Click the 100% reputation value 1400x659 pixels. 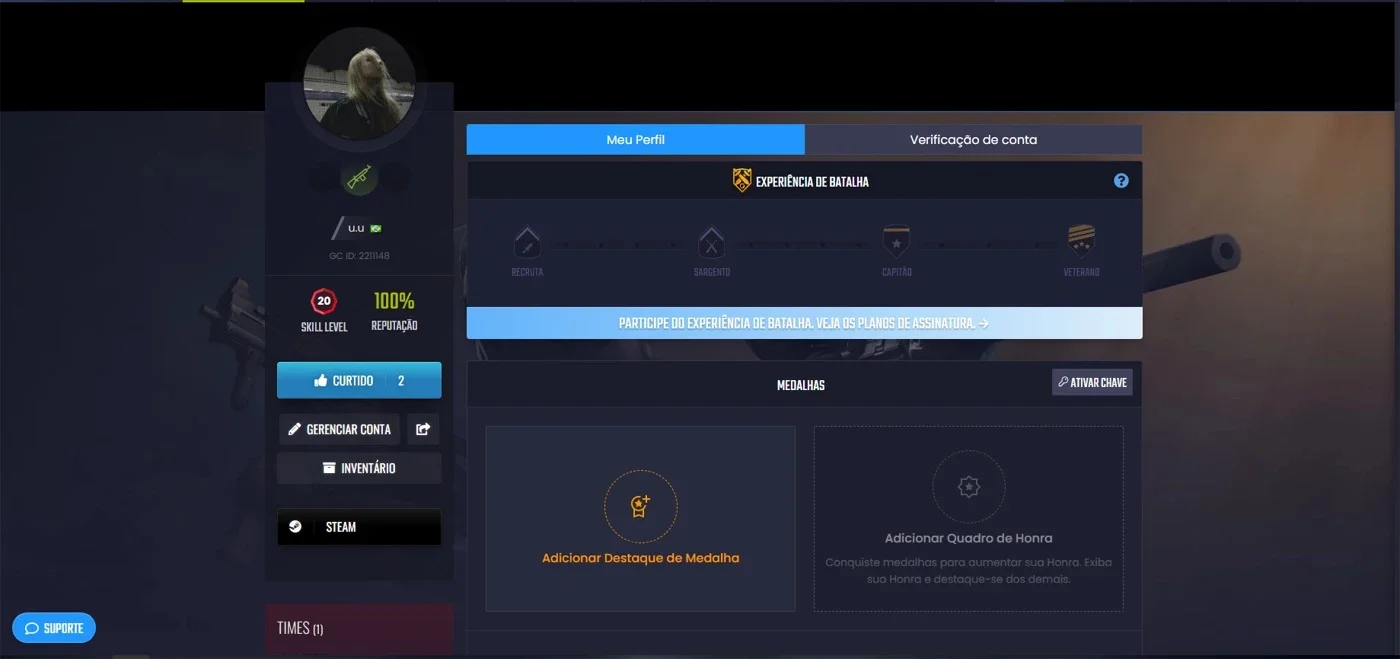(394, 300)
